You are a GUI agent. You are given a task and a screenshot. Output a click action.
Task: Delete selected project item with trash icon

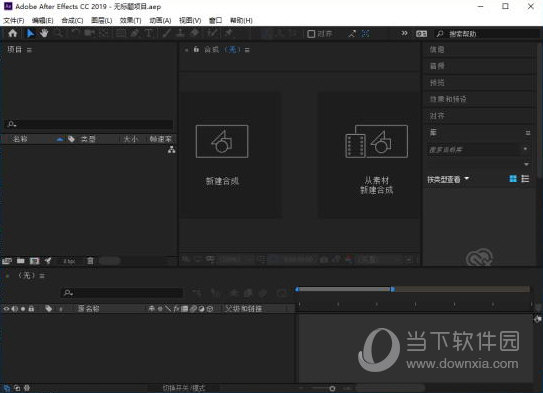pos(90,261)
